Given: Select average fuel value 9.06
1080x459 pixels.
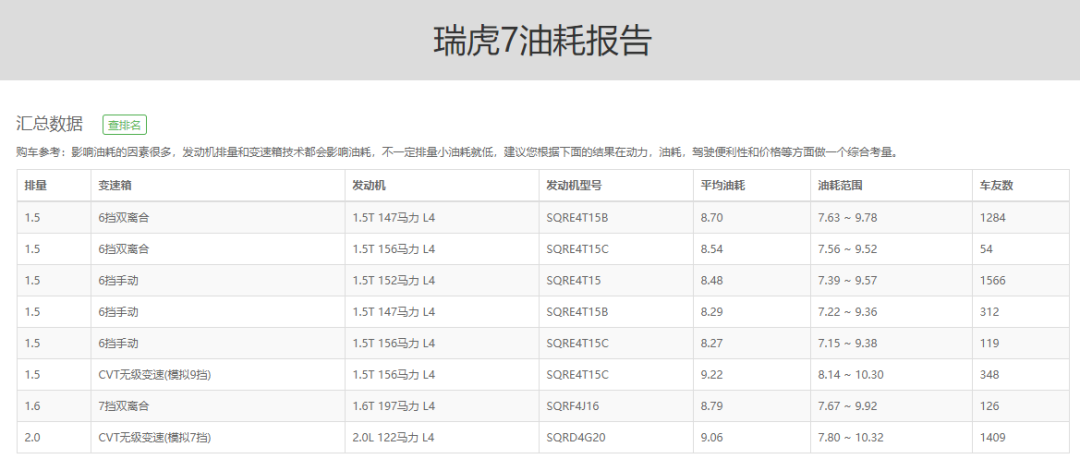Looking at the screenshot, I should tap(712, 437).
